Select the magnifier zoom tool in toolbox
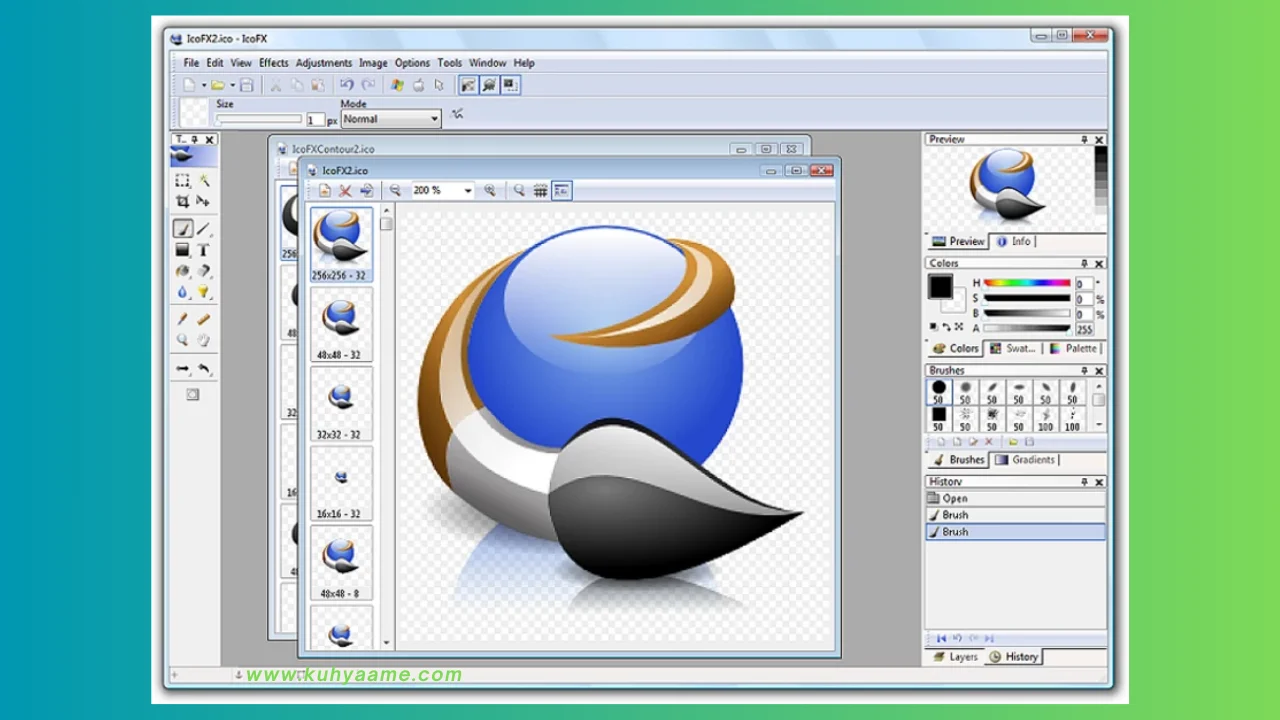The width and height of the screenshot is (1280, 720). [182, 340]
